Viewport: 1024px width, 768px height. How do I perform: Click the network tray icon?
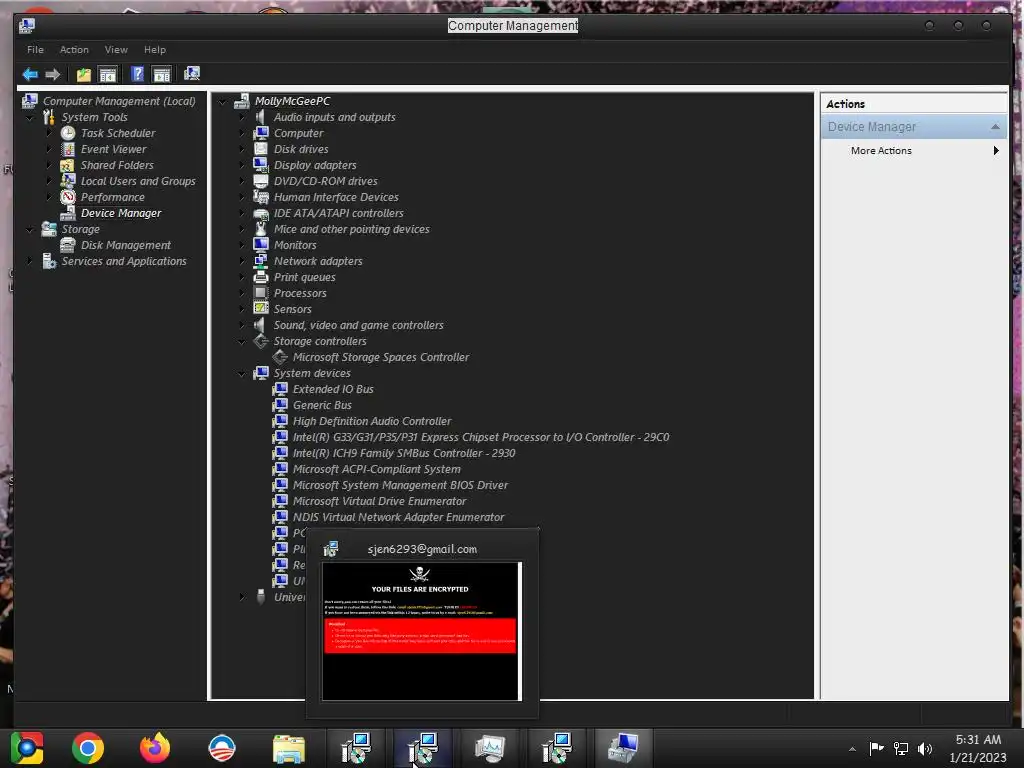(x=901, y=749)
